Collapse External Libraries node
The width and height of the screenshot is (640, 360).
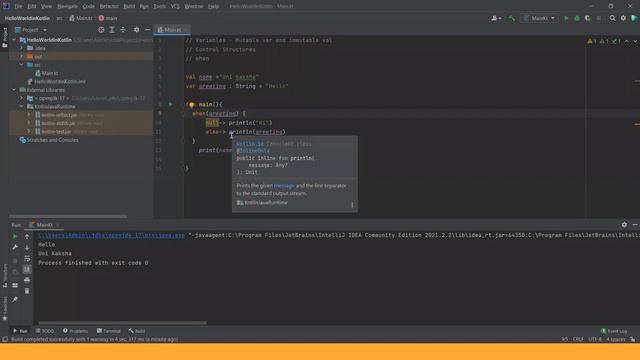pos(15,90)
